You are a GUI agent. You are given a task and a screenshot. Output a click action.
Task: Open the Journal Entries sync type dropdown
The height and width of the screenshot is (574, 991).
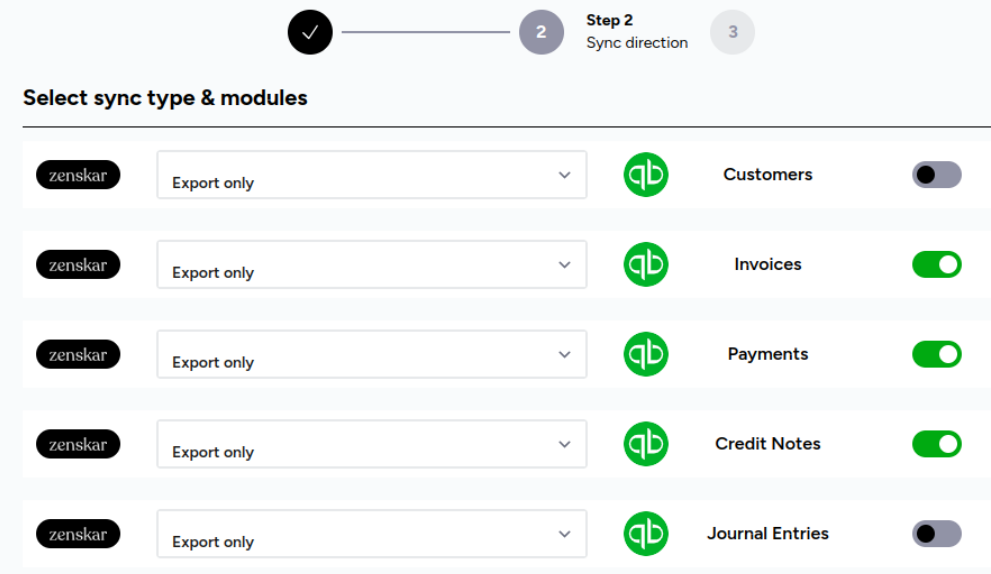(x=372, y=534)
